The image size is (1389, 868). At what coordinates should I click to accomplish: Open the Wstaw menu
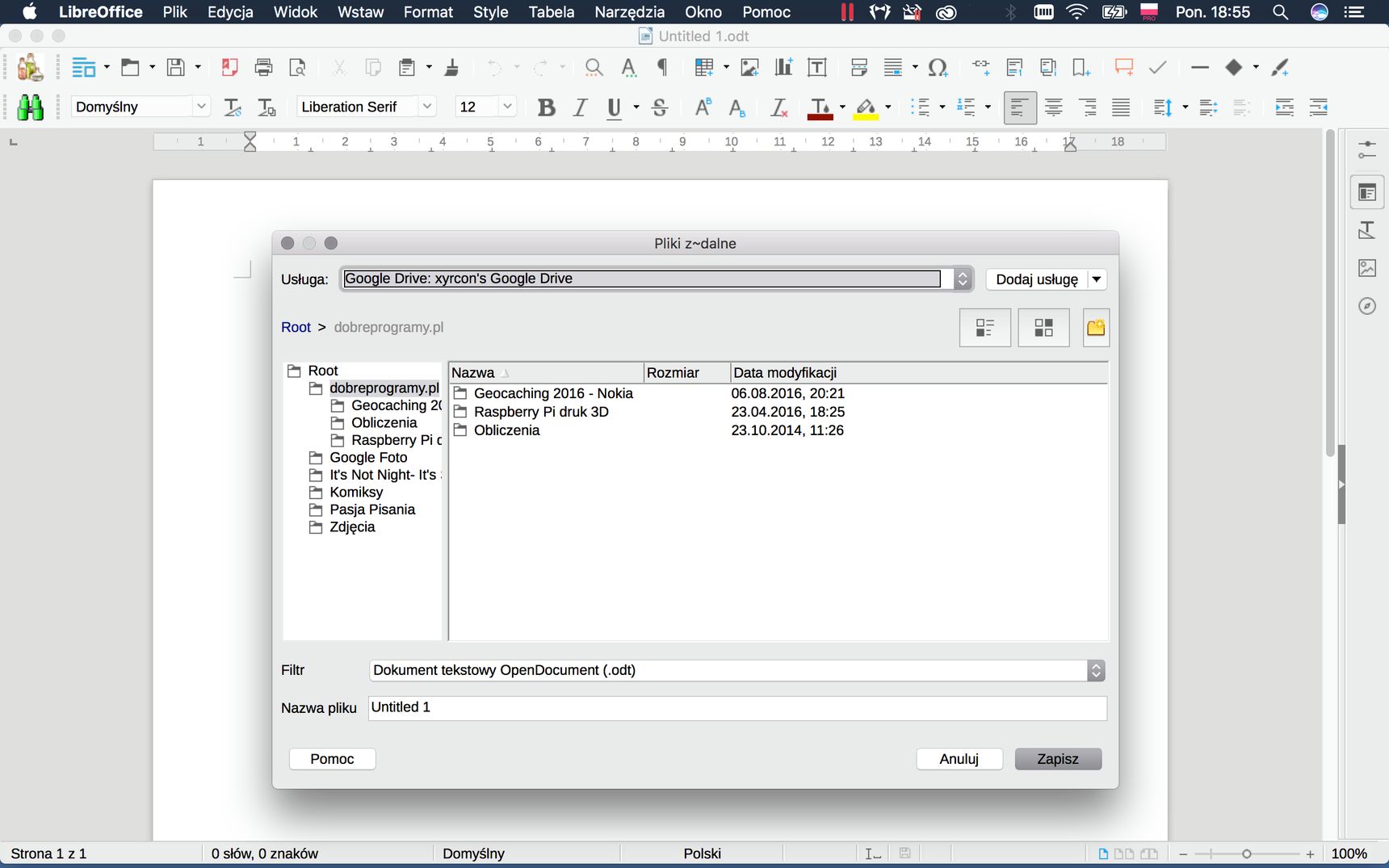(360, 12)
